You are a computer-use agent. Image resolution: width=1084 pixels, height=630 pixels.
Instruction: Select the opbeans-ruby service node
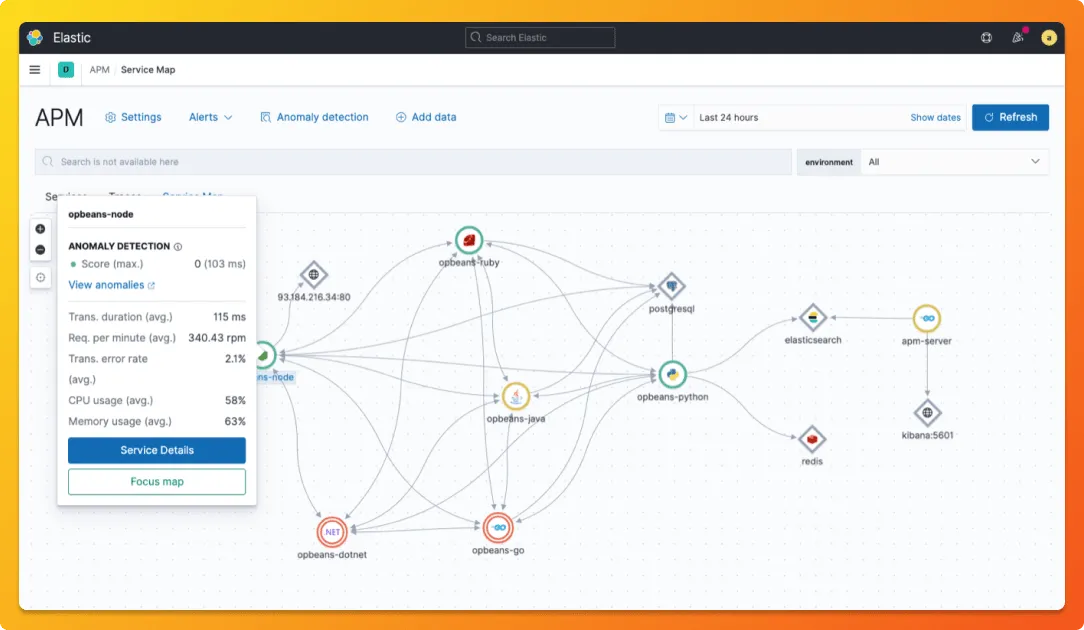pos(469,241)
